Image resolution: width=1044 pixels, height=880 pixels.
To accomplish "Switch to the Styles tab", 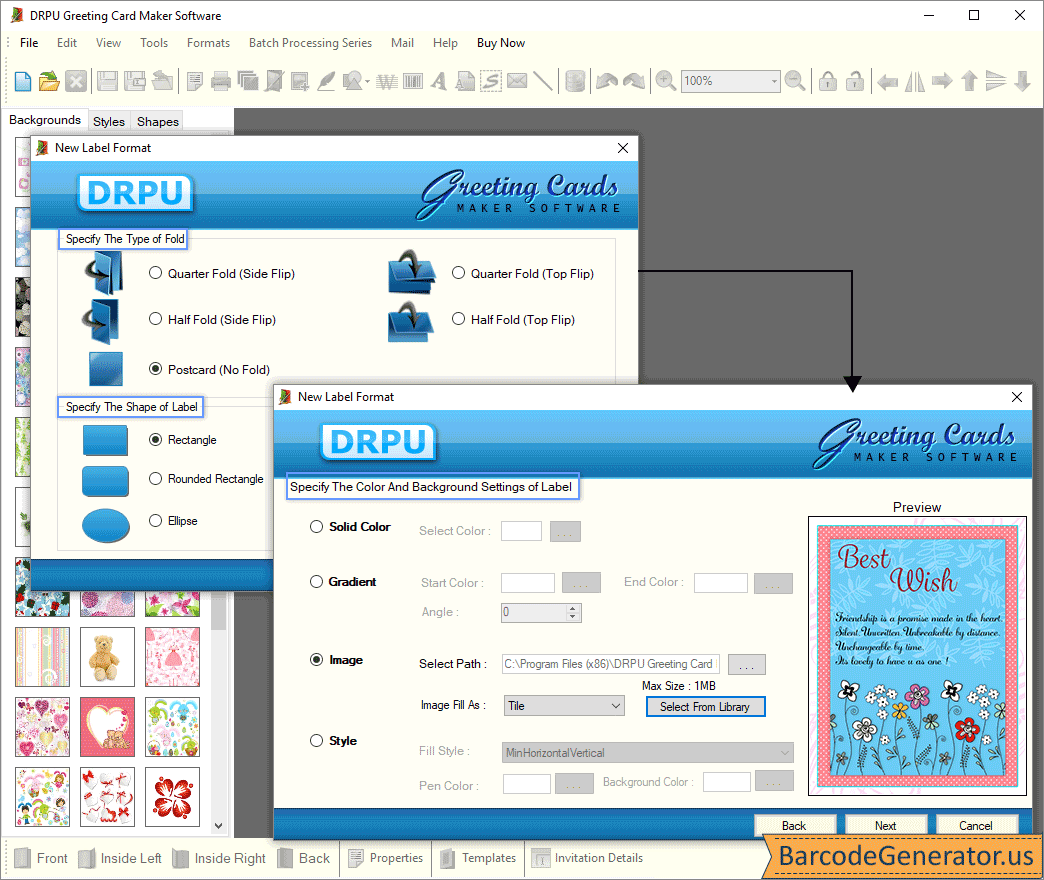I will [109, 121].
